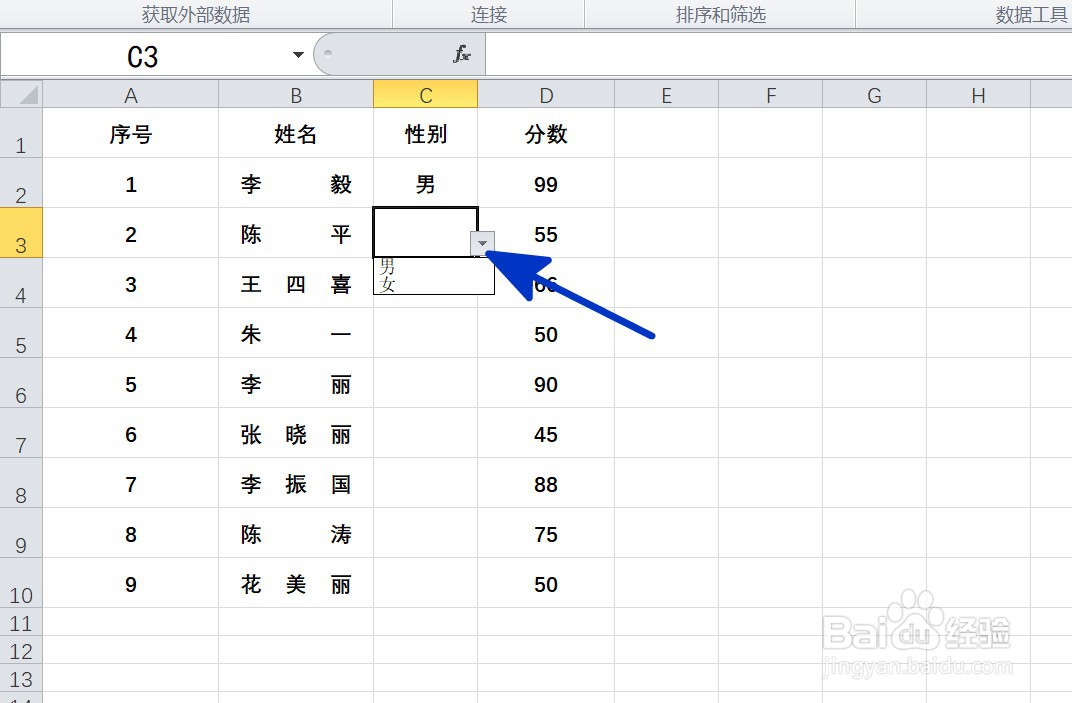Select the yellow highlighted C column header

pyautogui.click(x=425, y=95)
